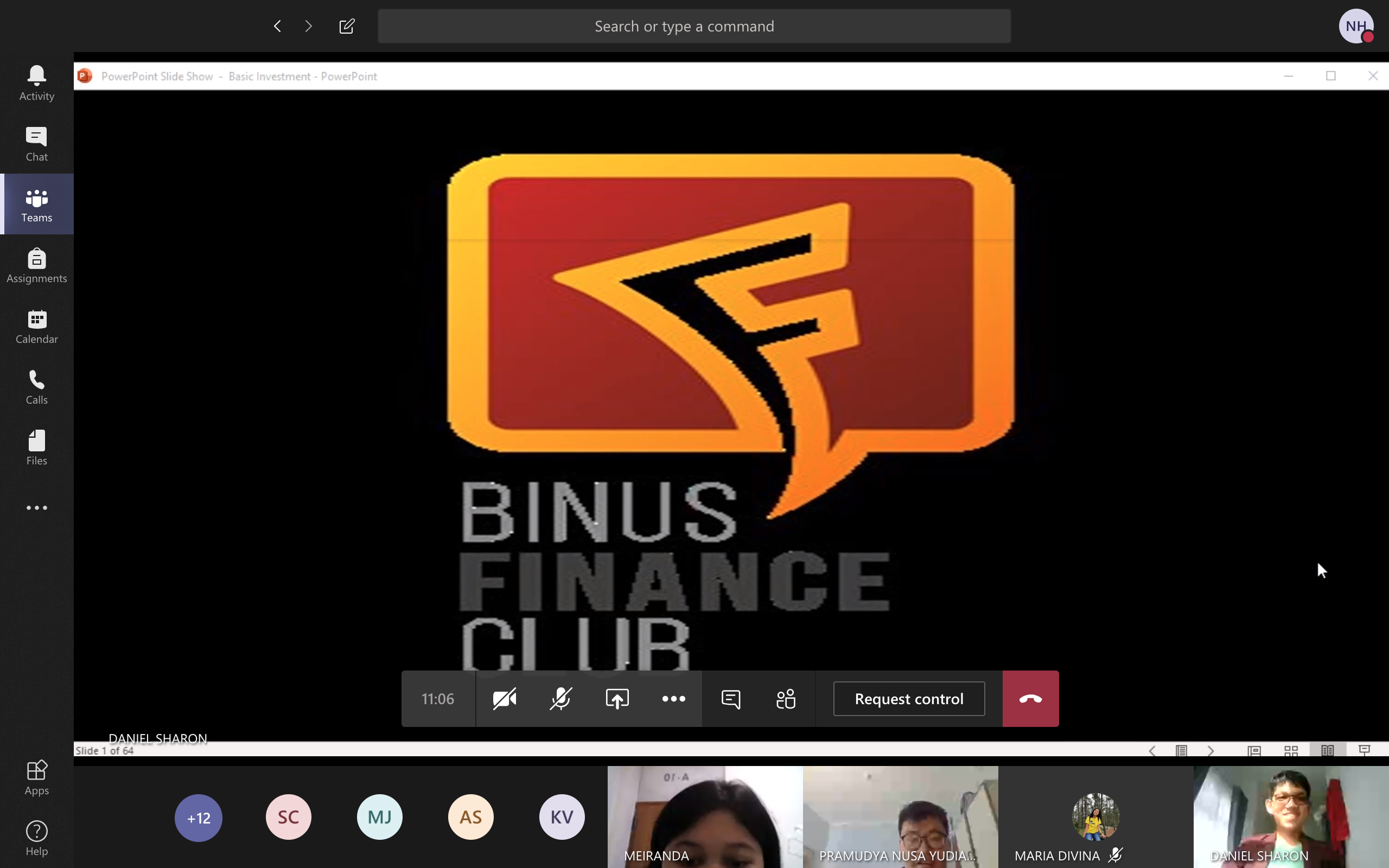Open the Calendar view

tap(37, 326)
